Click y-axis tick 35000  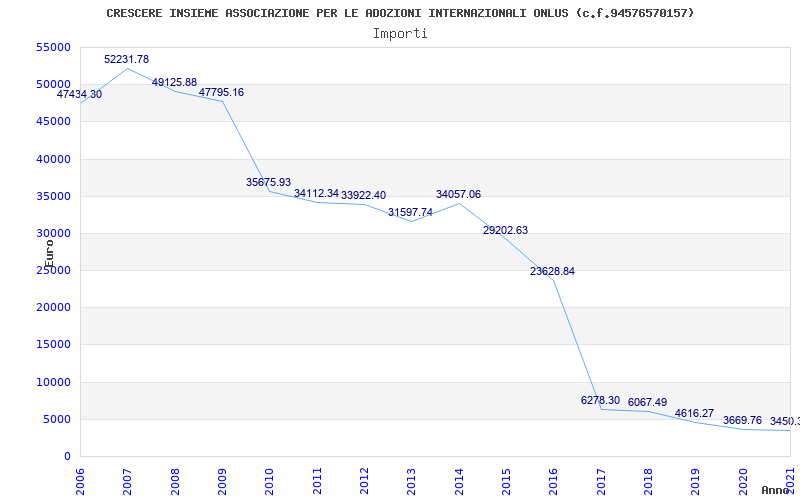(x=54, y=196)
